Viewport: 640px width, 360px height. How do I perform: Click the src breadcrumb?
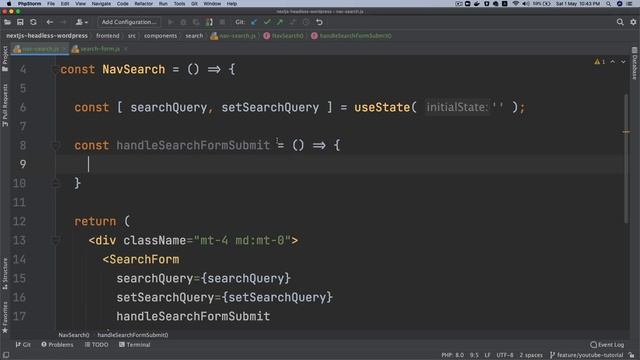[x=131, y=36]
